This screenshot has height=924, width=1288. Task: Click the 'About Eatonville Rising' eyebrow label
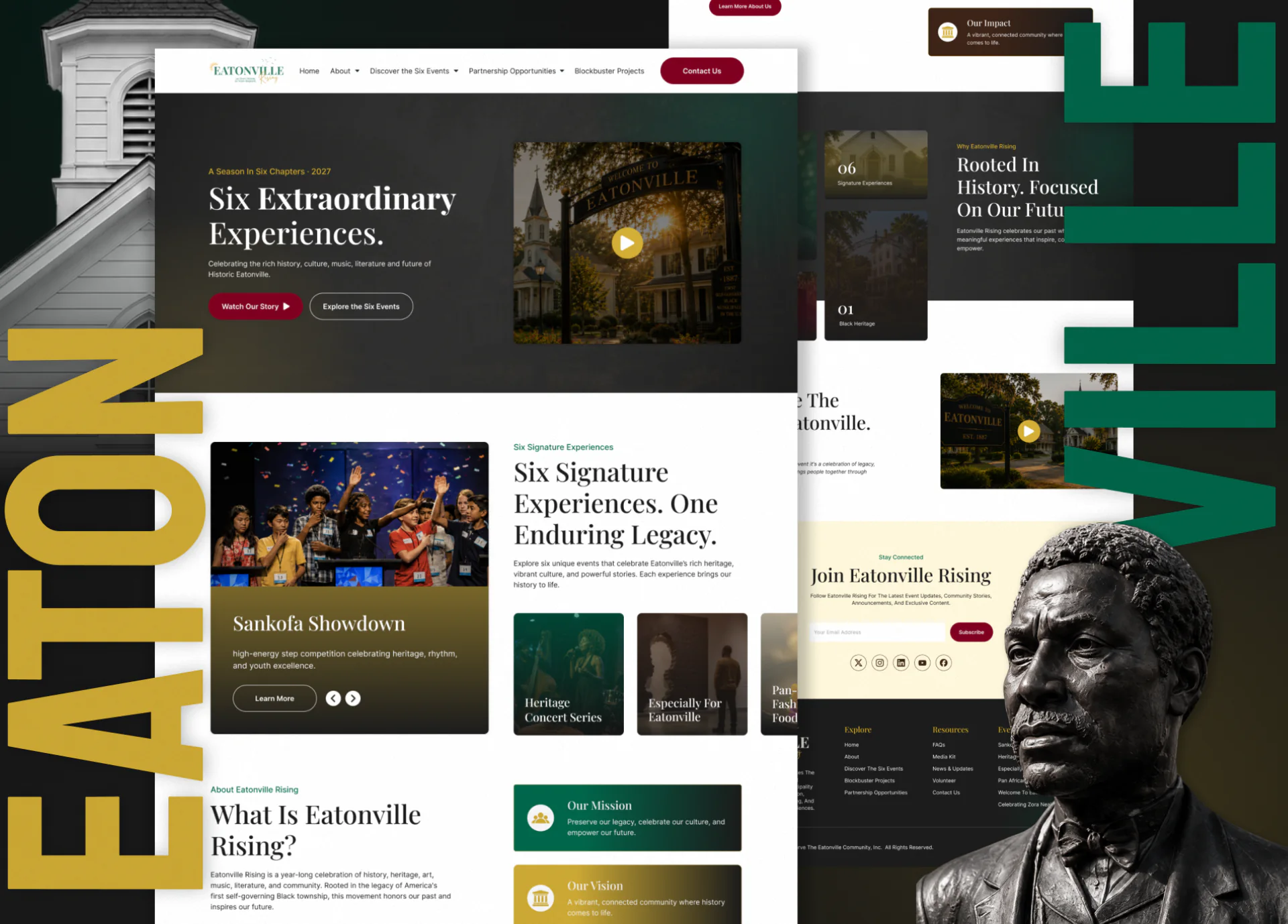254,790
